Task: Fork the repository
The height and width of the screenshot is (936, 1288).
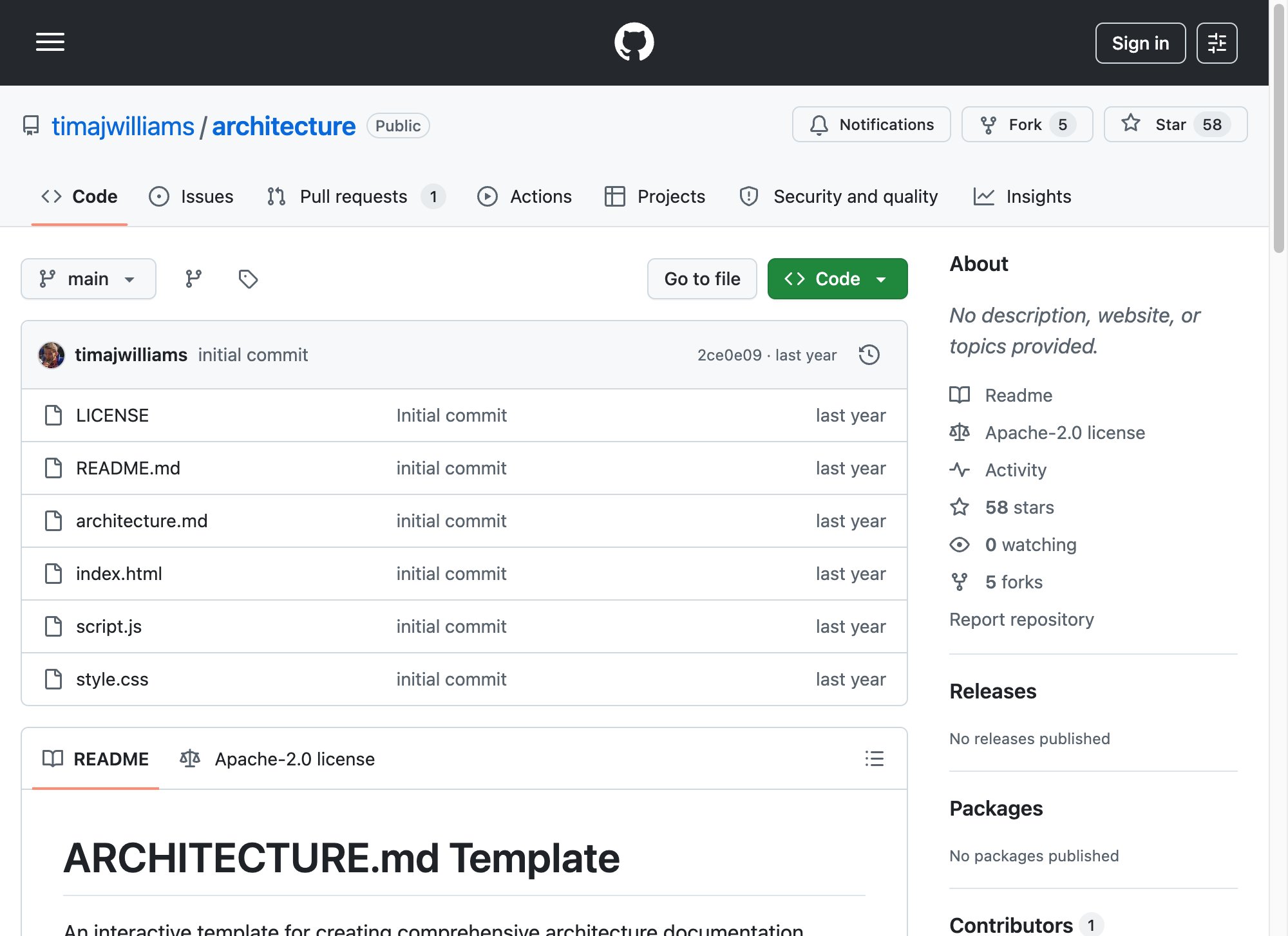Action: (1027, 124)
